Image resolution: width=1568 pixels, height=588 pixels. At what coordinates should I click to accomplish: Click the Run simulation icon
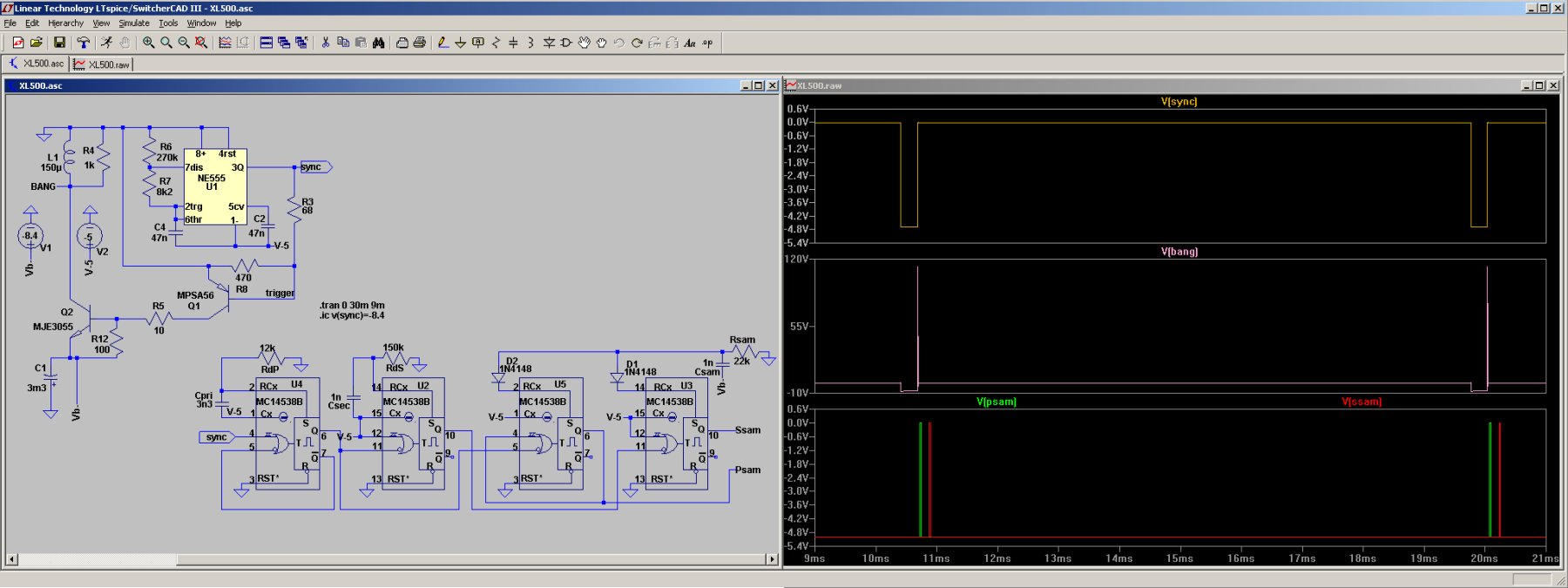pos(106,43)
